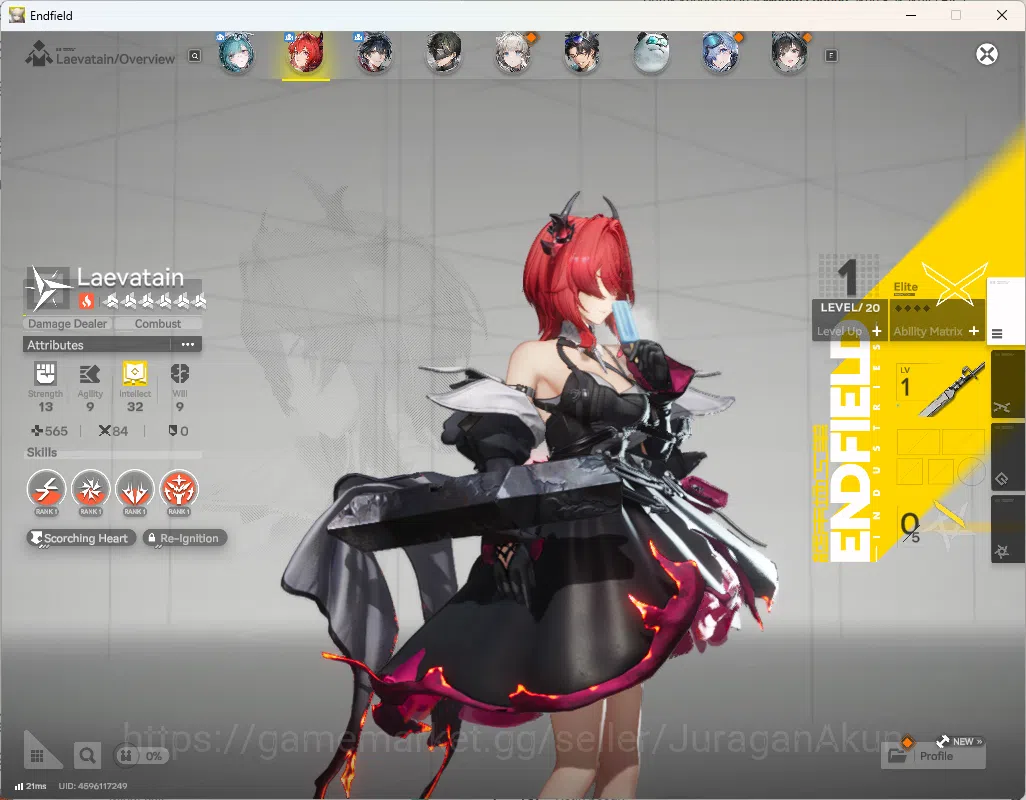Click the Q previous-operator key icon
1026x800 pixels.
[195, 56]
